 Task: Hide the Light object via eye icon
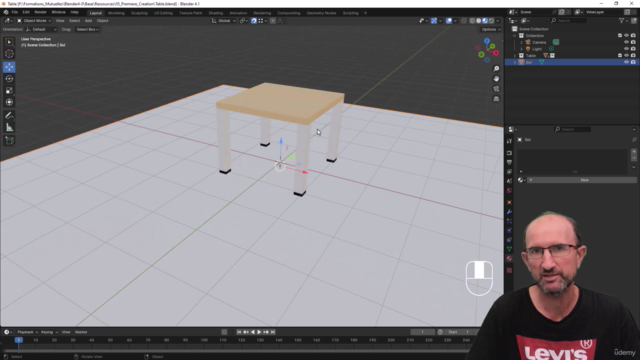coord(626,49)
